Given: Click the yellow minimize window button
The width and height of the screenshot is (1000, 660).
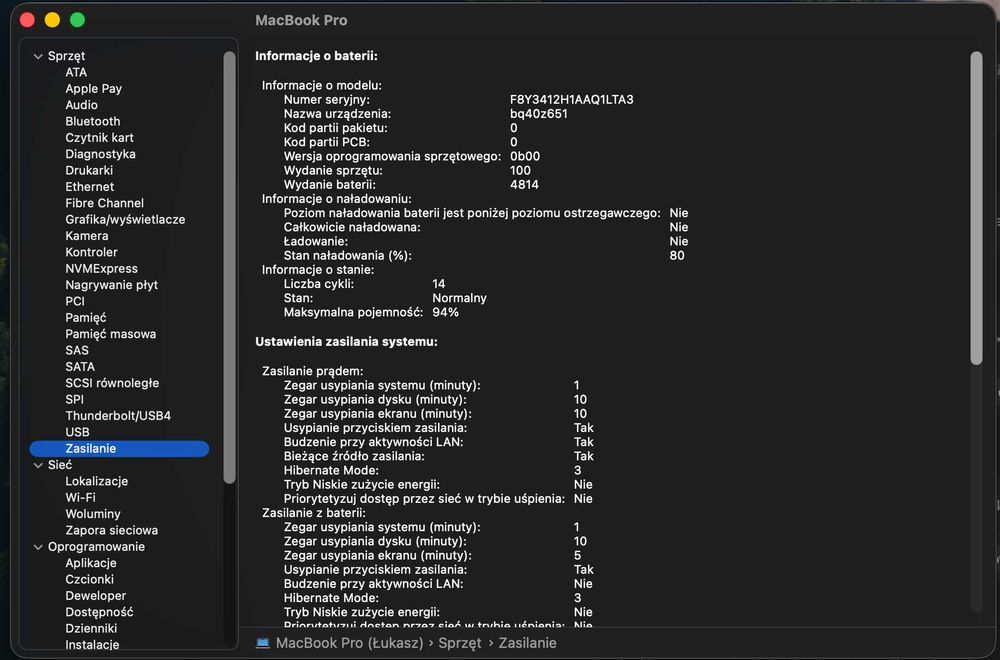Looking at the screenshot, I should tap(52, 20).
